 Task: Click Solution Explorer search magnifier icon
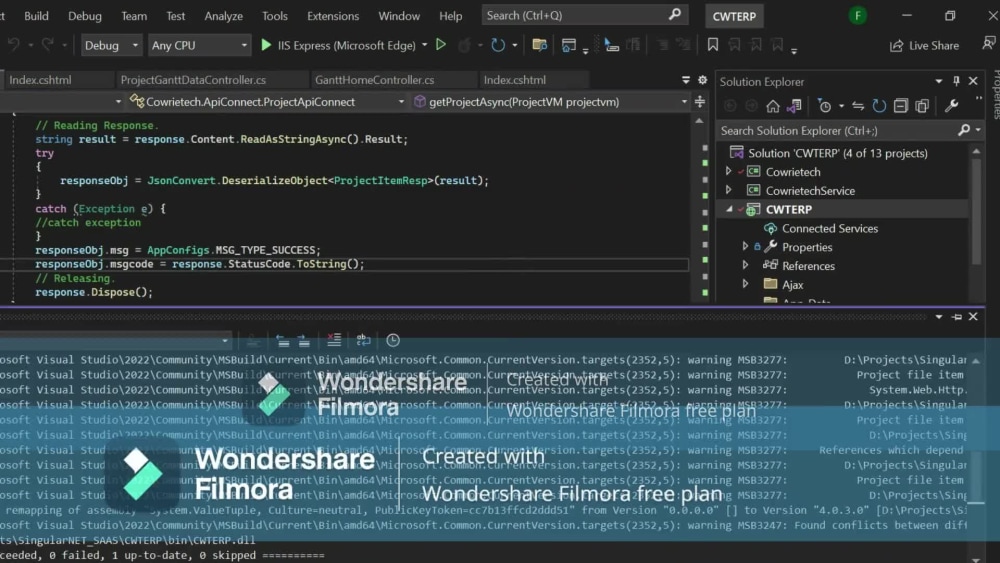964,130
